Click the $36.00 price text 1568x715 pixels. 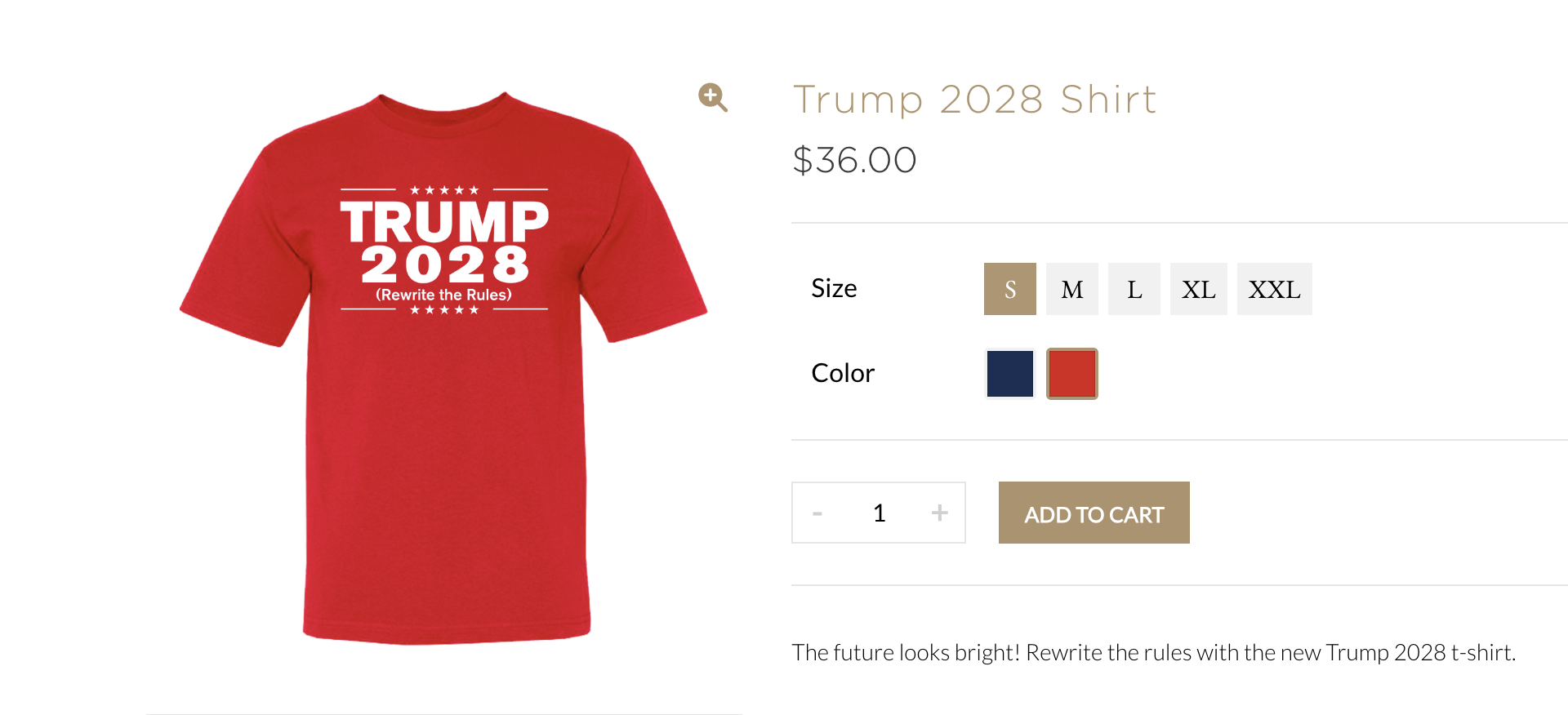tap(855, 160)
